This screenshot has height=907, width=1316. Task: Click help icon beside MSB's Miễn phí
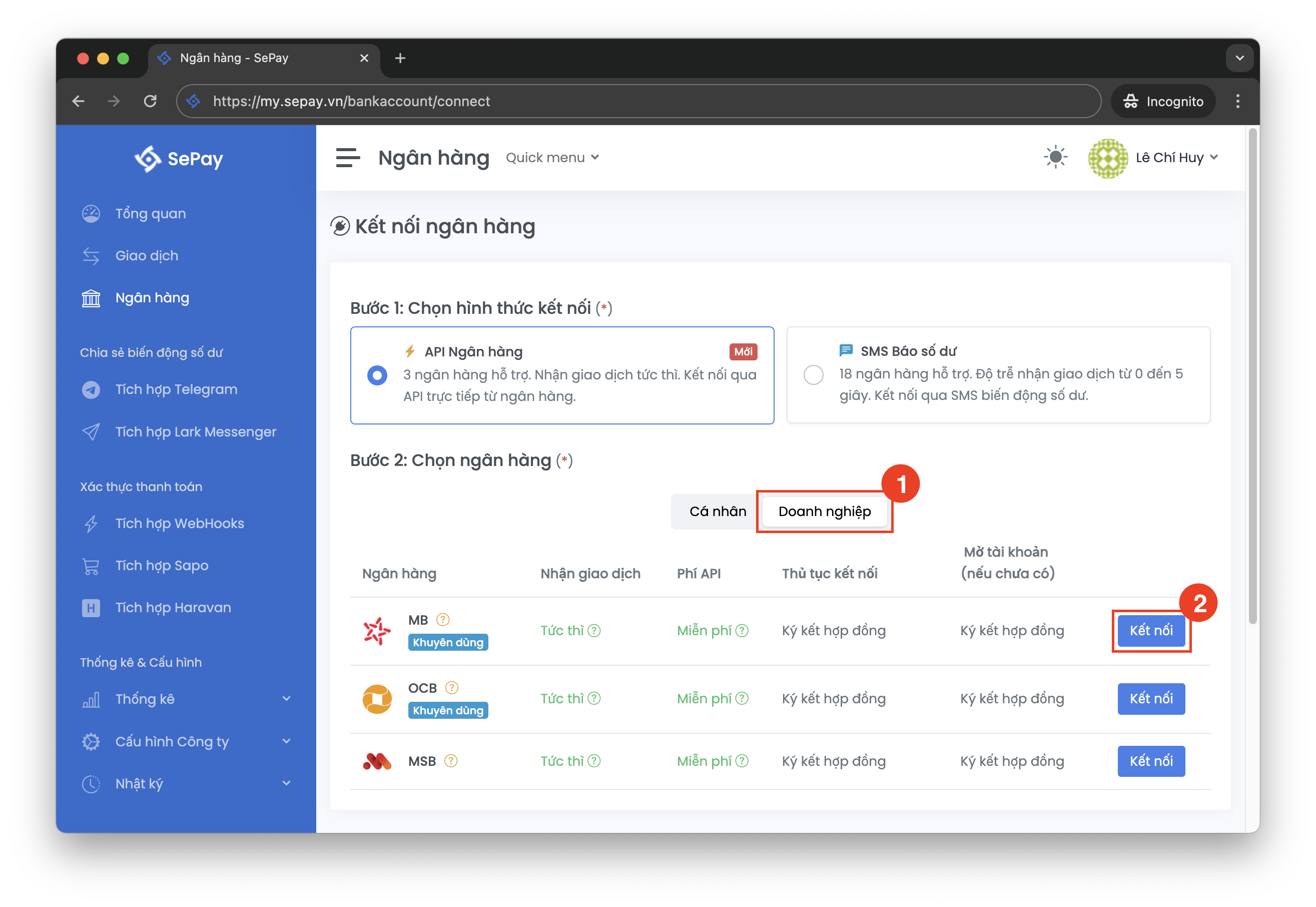(742, 761)
